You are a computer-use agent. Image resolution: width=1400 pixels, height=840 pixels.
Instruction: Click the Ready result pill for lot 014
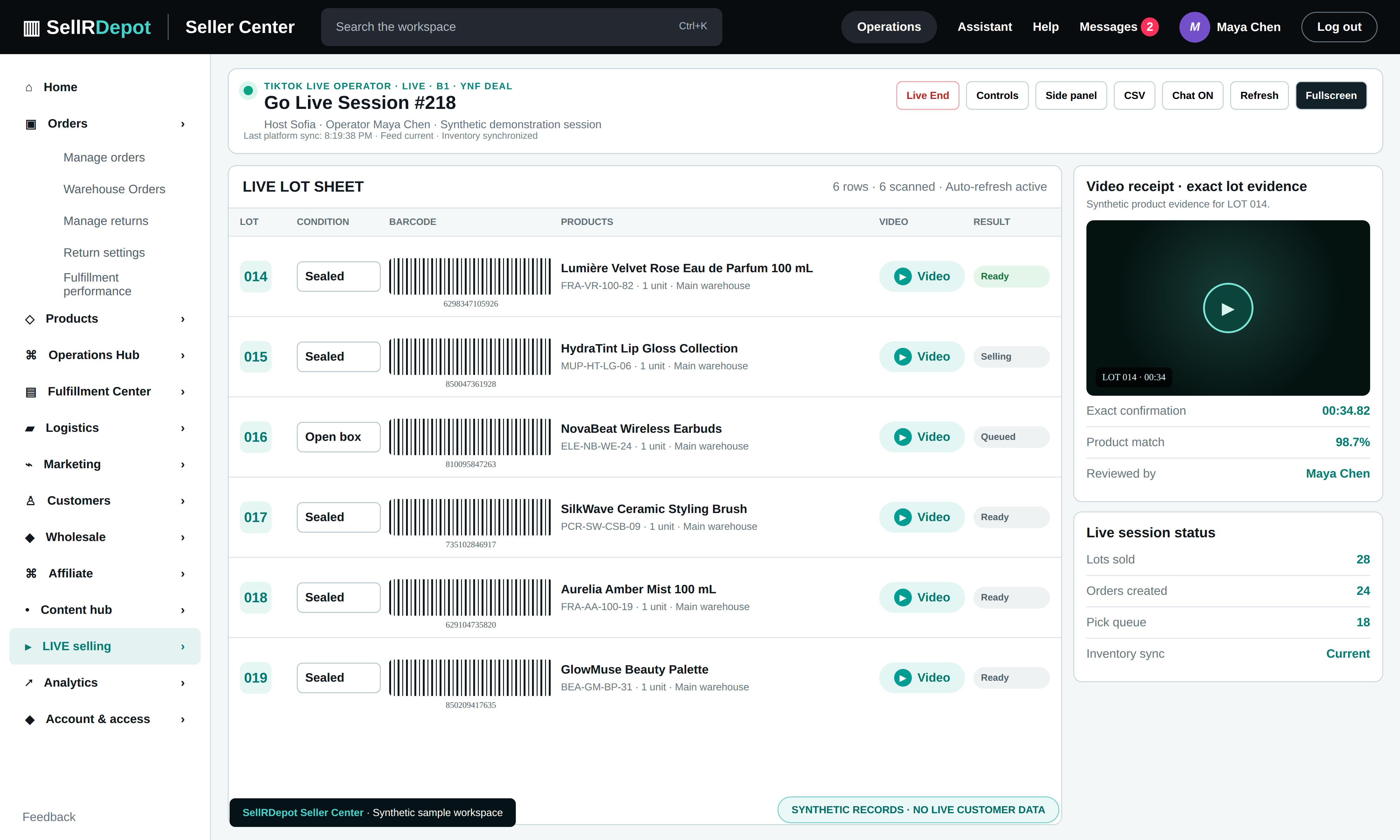(1011, 276)
